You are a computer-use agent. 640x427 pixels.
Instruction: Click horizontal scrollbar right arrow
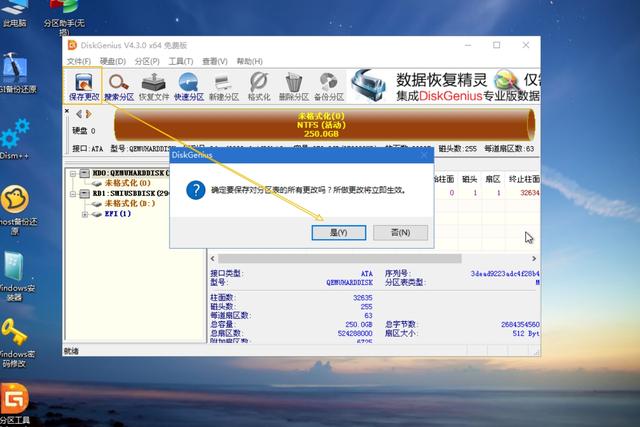pos(534,259)
